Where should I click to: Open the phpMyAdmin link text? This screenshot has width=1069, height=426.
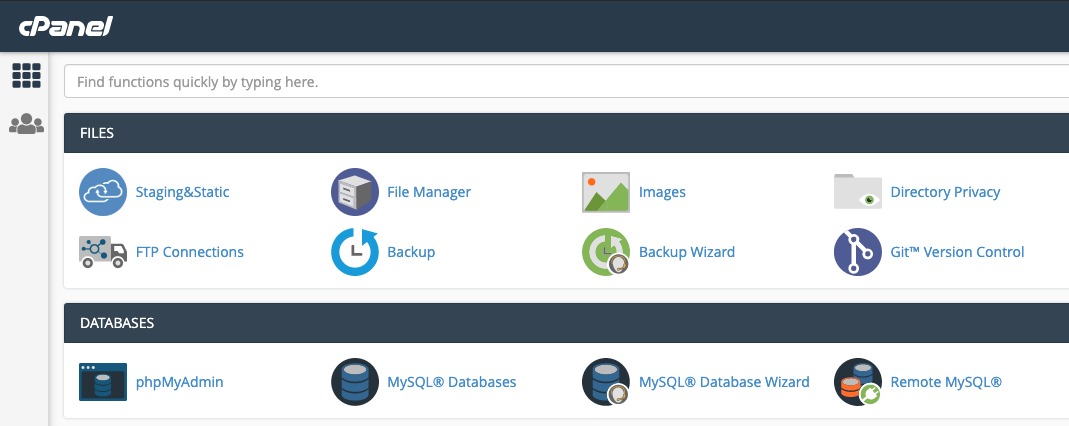click(x=179, y=382)
